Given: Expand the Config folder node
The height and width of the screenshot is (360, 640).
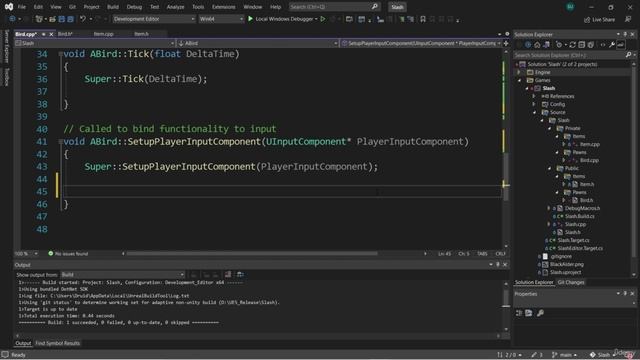Looking at the screenshot, I should [x=534, y=104].
